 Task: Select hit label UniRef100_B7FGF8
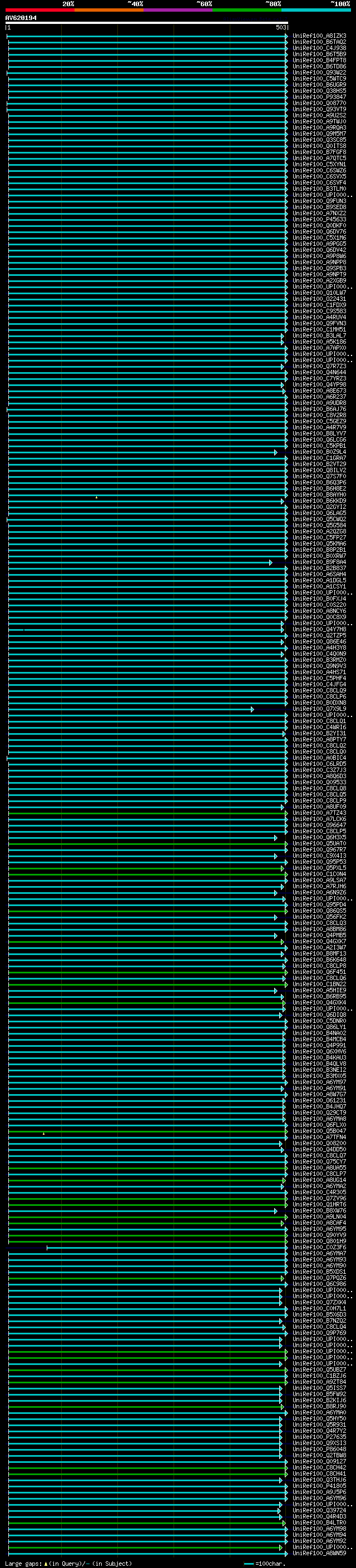coord(319,152)
